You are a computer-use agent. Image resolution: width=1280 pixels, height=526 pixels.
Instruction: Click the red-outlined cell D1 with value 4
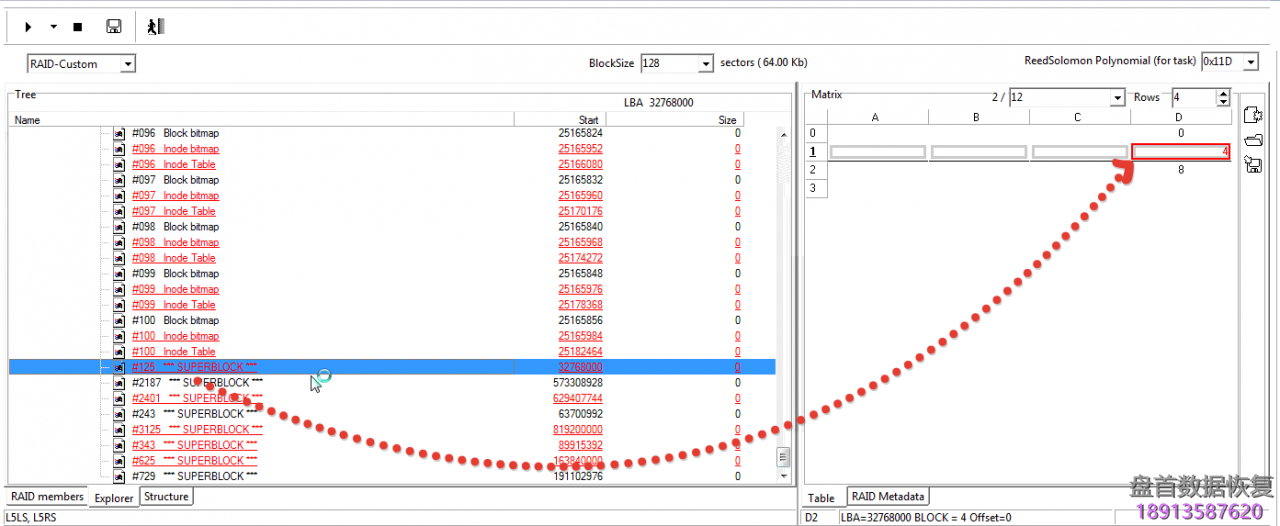pyautogui.click(x=1181, y=152)
